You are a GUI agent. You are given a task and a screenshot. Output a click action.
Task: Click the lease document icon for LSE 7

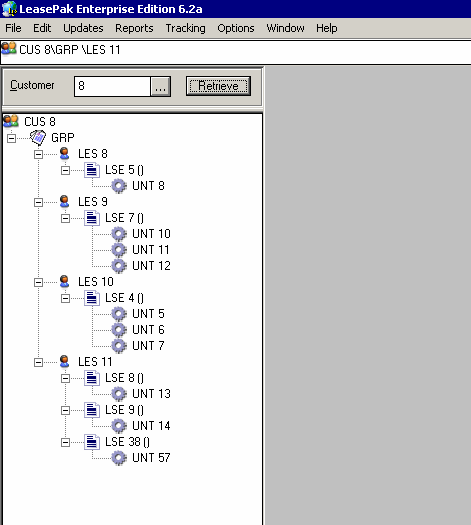(92, 218)
